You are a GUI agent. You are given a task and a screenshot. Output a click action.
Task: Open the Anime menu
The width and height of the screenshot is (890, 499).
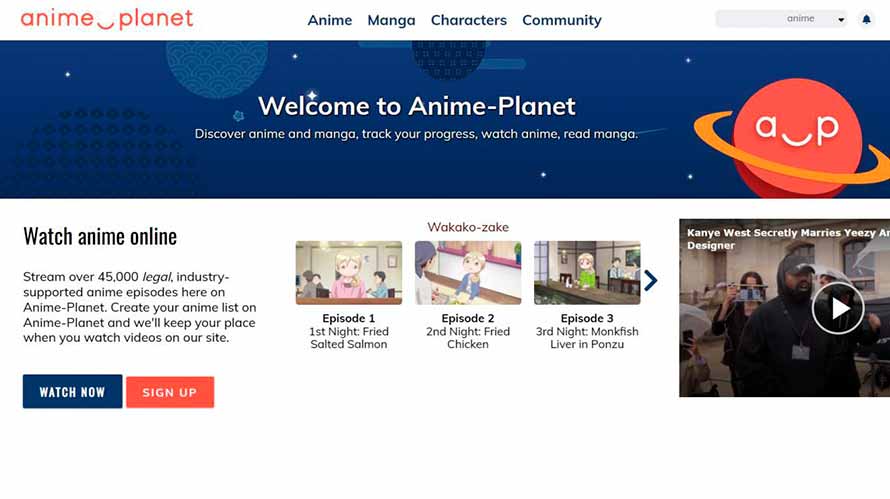329,20
